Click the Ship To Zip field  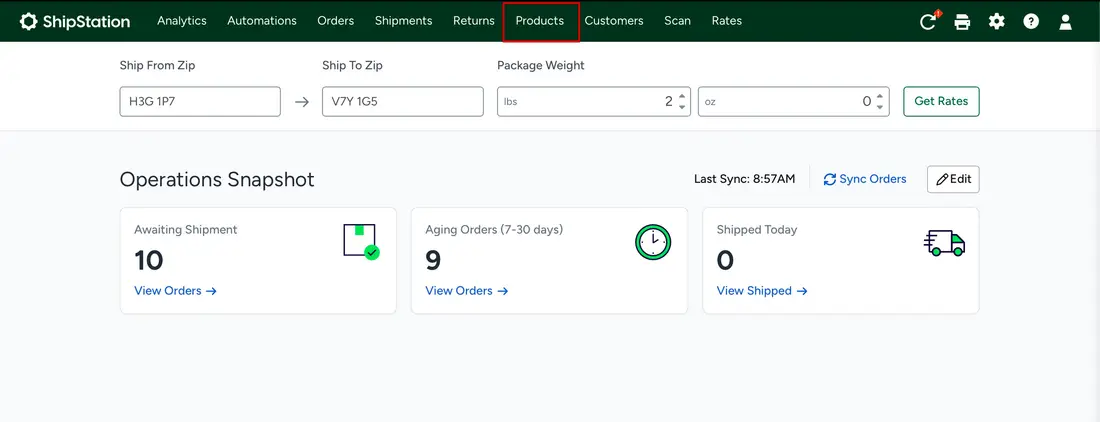[x=403, y=102]
